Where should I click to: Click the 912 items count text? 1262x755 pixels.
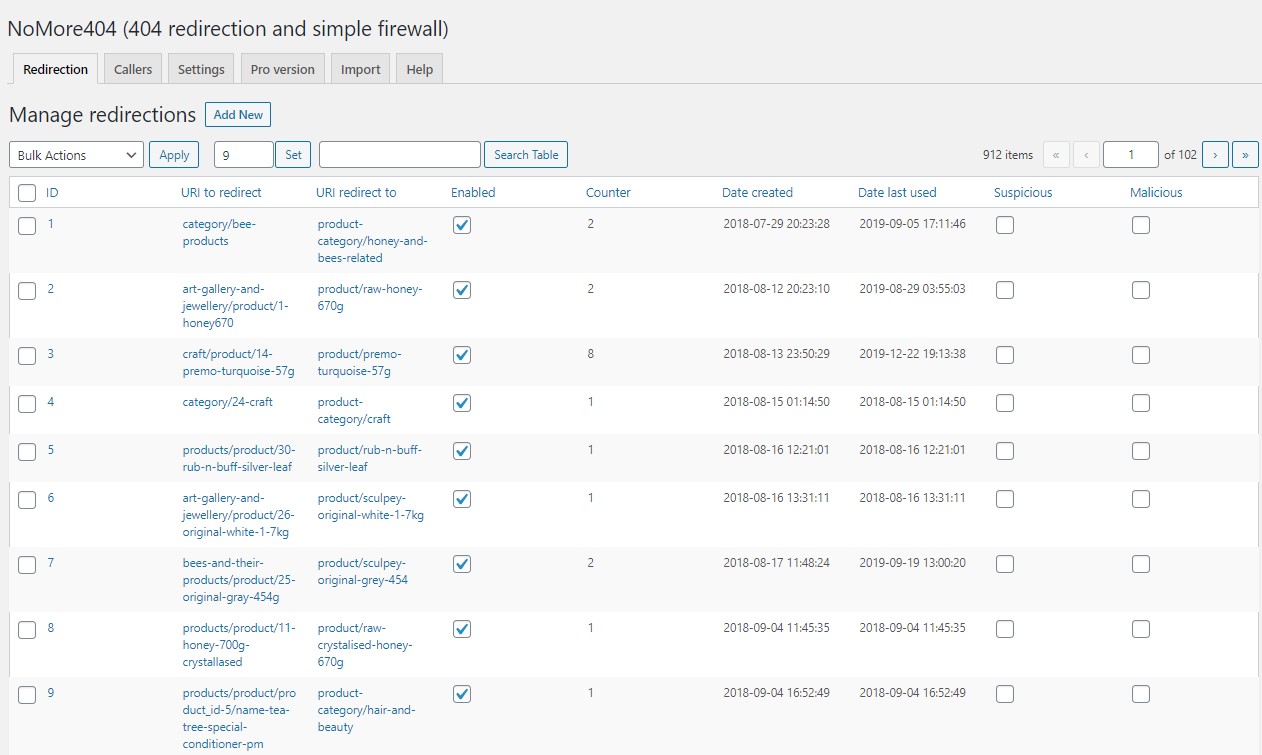click(1008, 155)
